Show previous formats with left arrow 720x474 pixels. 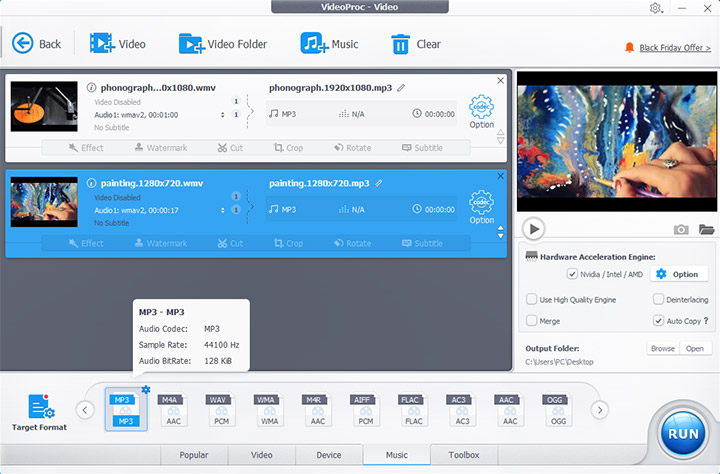(x=85, y=410)
